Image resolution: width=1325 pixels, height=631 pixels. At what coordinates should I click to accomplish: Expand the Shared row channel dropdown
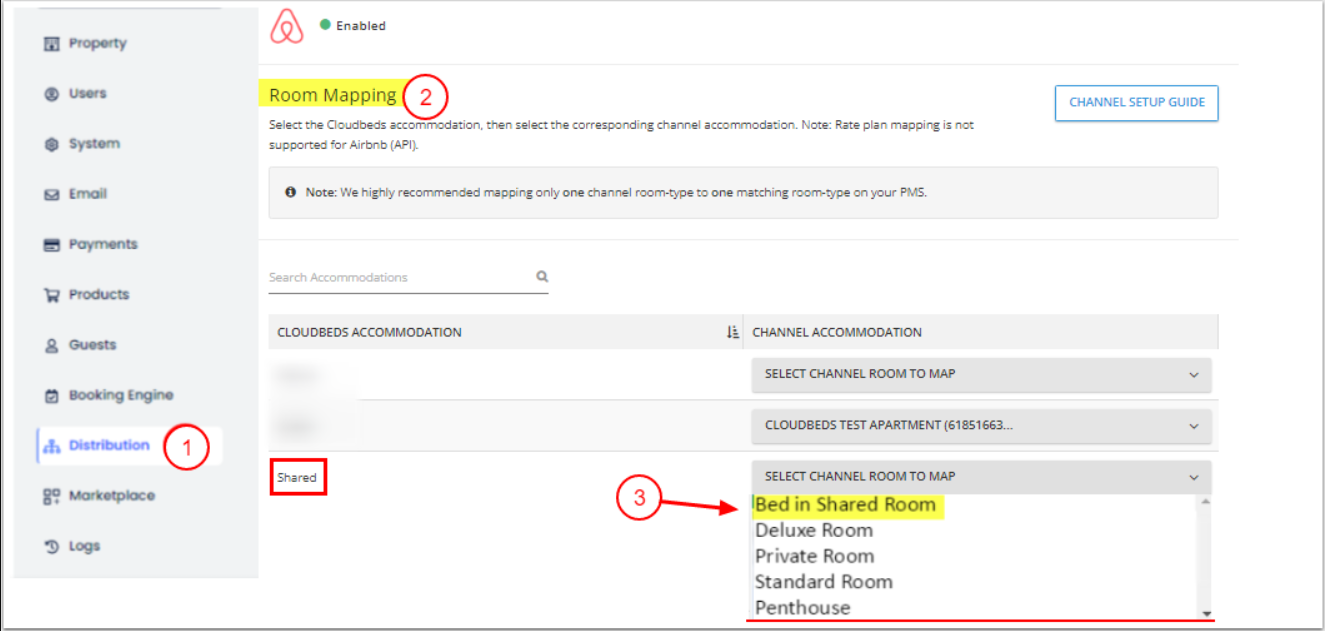tap(981, 477)
